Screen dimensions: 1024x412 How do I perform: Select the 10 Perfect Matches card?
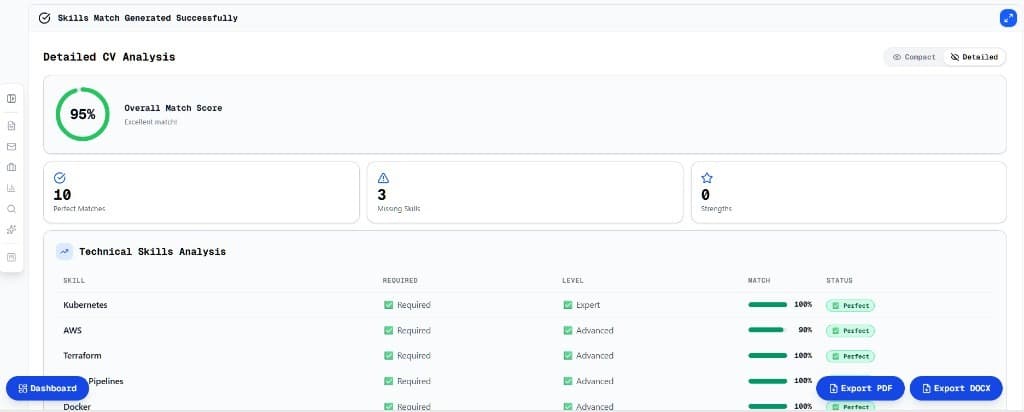point(201,193)
